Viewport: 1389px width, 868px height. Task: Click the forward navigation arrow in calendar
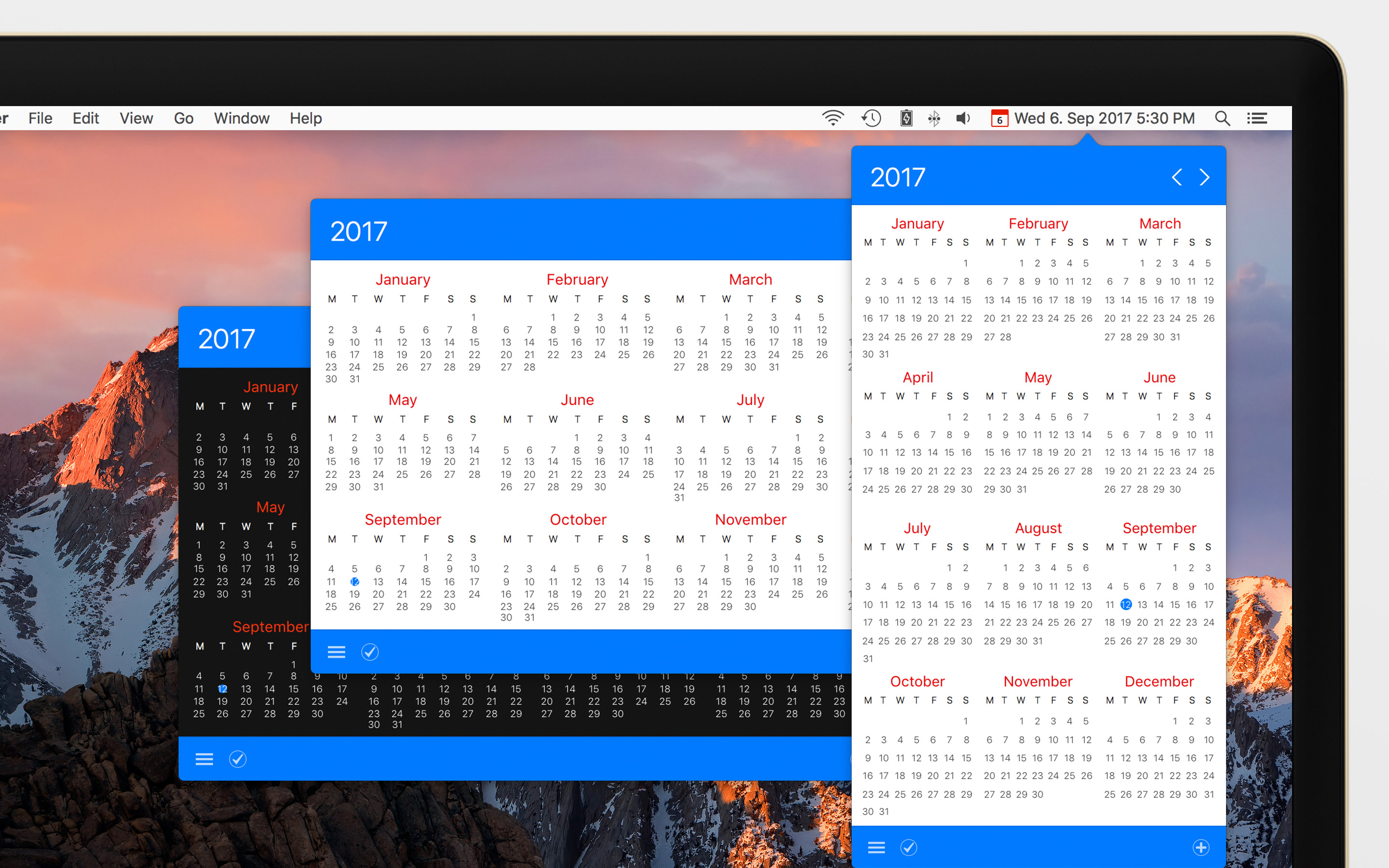tap(1204, 177)
